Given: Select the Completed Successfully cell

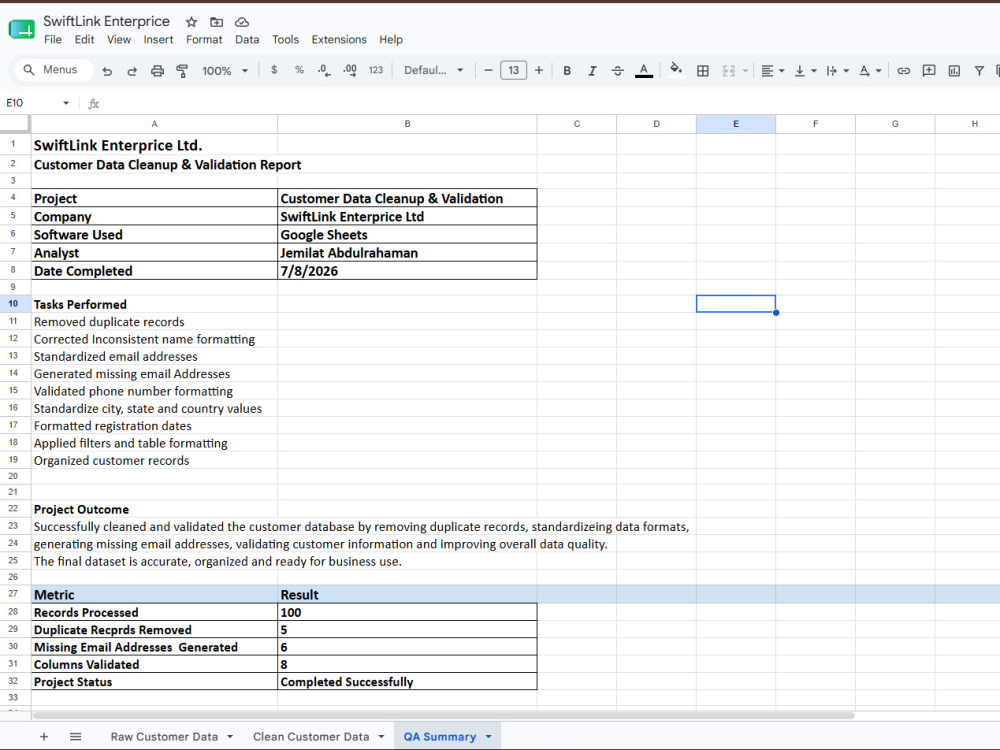Looking at the screenshot, I should (x=407, y=681).
